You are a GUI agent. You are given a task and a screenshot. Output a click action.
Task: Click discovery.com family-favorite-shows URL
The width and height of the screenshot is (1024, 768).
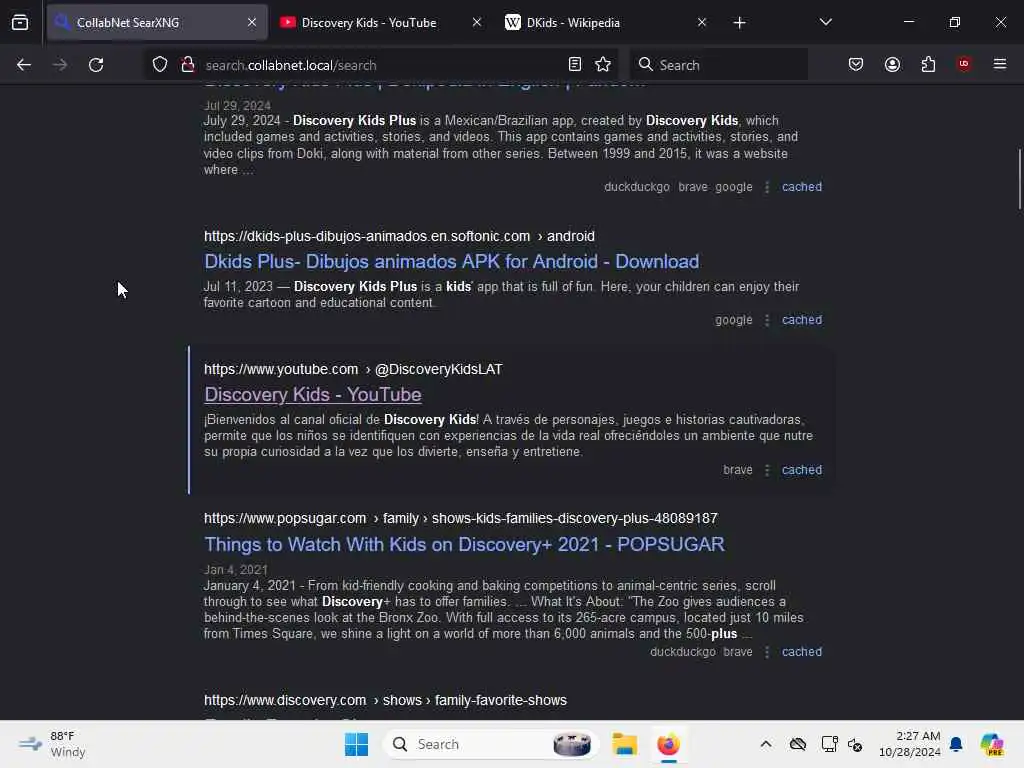point(385,700)
